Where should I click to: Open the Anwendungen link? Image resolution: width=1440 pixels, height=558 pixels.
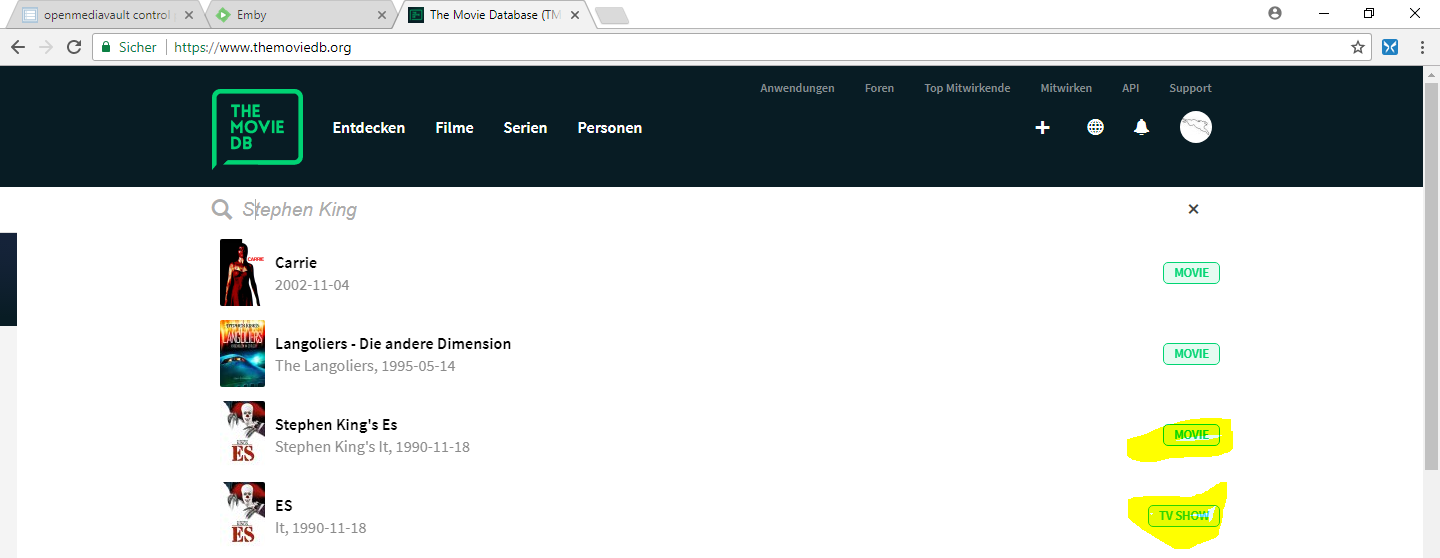[797, 88]
